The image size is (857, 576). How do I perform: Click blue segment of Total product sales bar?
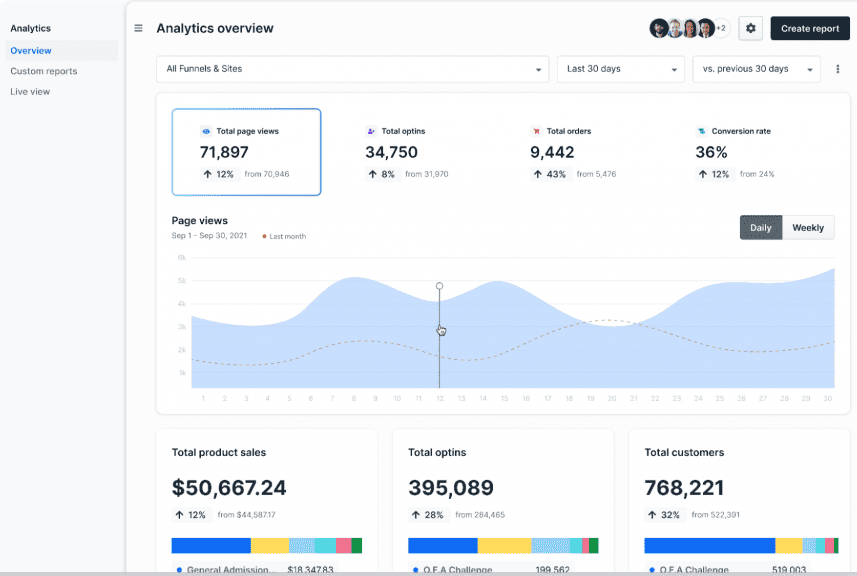pos(211,545)
